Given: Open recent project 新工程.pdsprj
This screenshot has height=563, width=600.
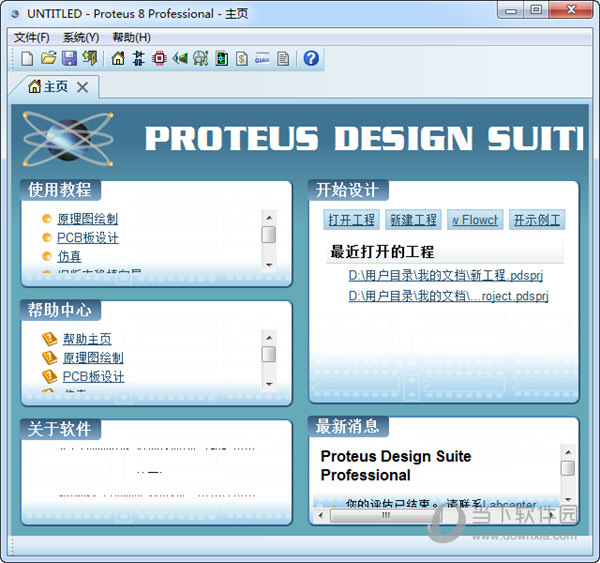Looking at the screenshot, I should pyautogui.click(x=445, y=275).
